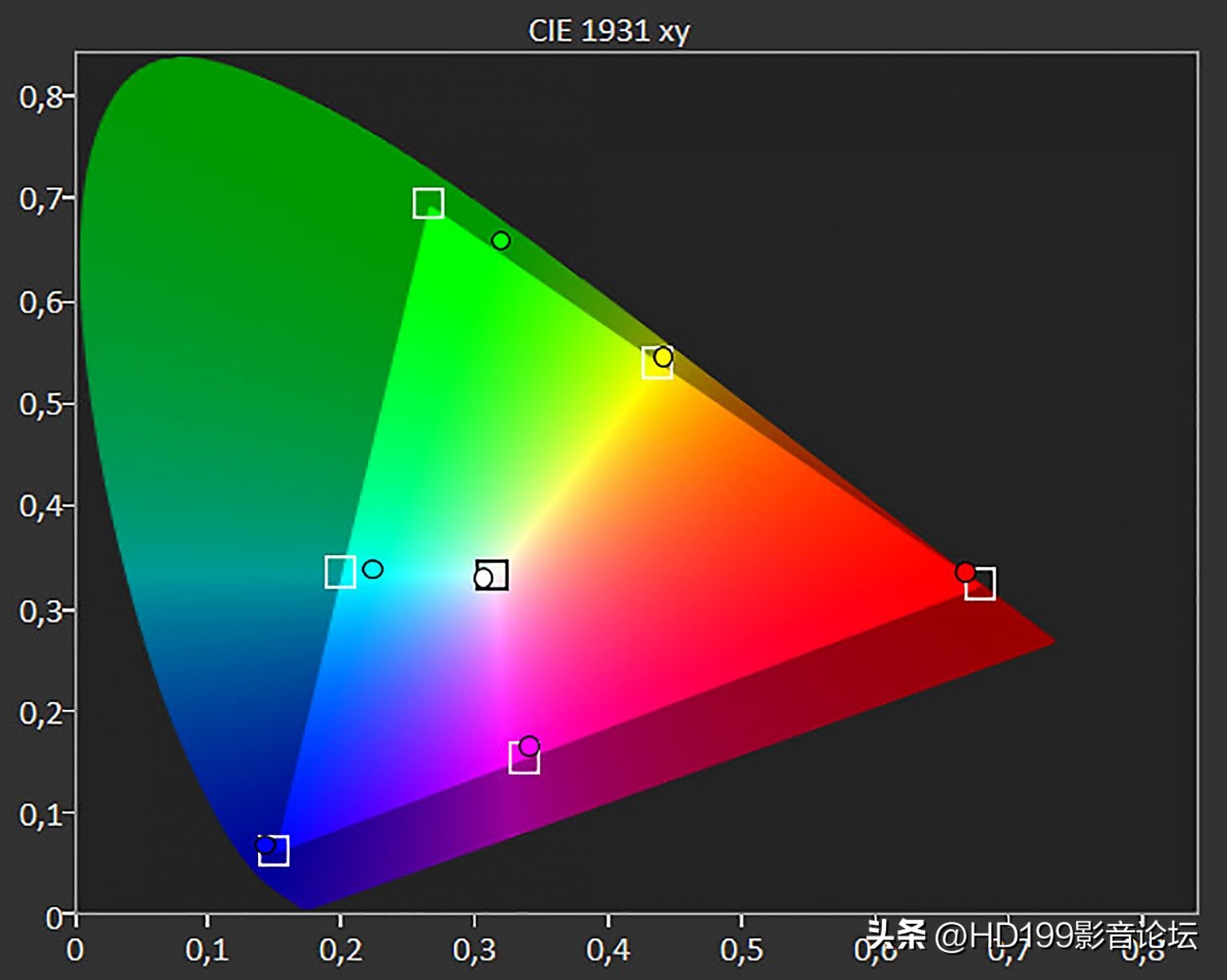1227x980 pixels.
Task: Select the measured yellow circle marker
Action: [x=664, y=357]
